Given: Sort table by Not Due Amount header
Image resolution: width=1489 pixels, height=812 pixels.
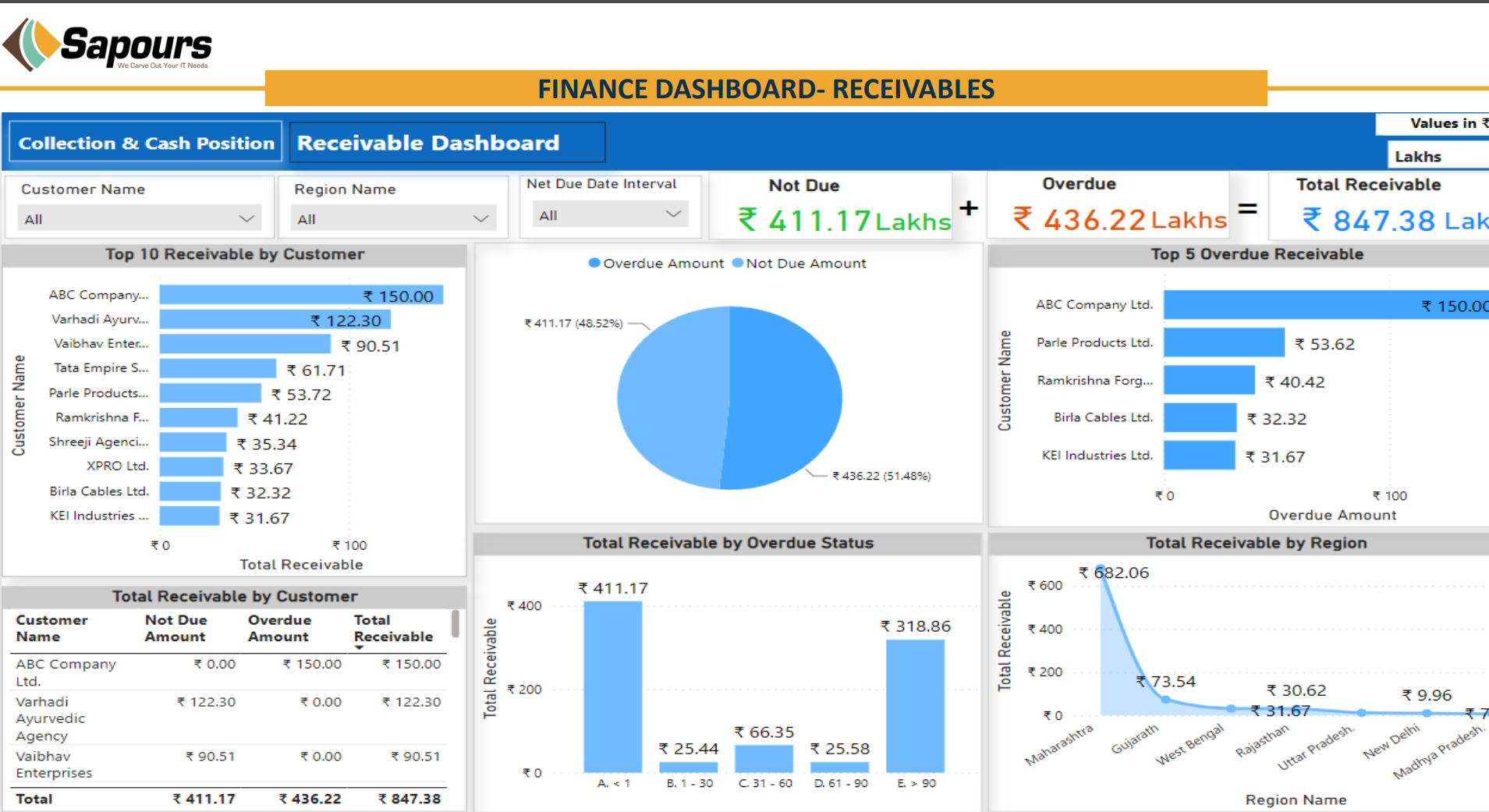Looking at the screenshot, I should (x=175, y=628).
